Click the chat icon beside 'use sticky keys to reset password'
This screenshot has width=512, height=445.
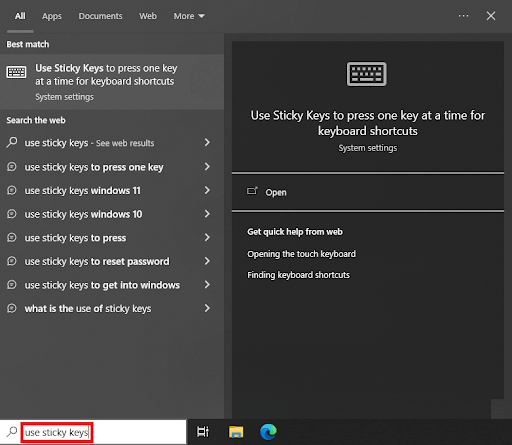click(12, 261)
